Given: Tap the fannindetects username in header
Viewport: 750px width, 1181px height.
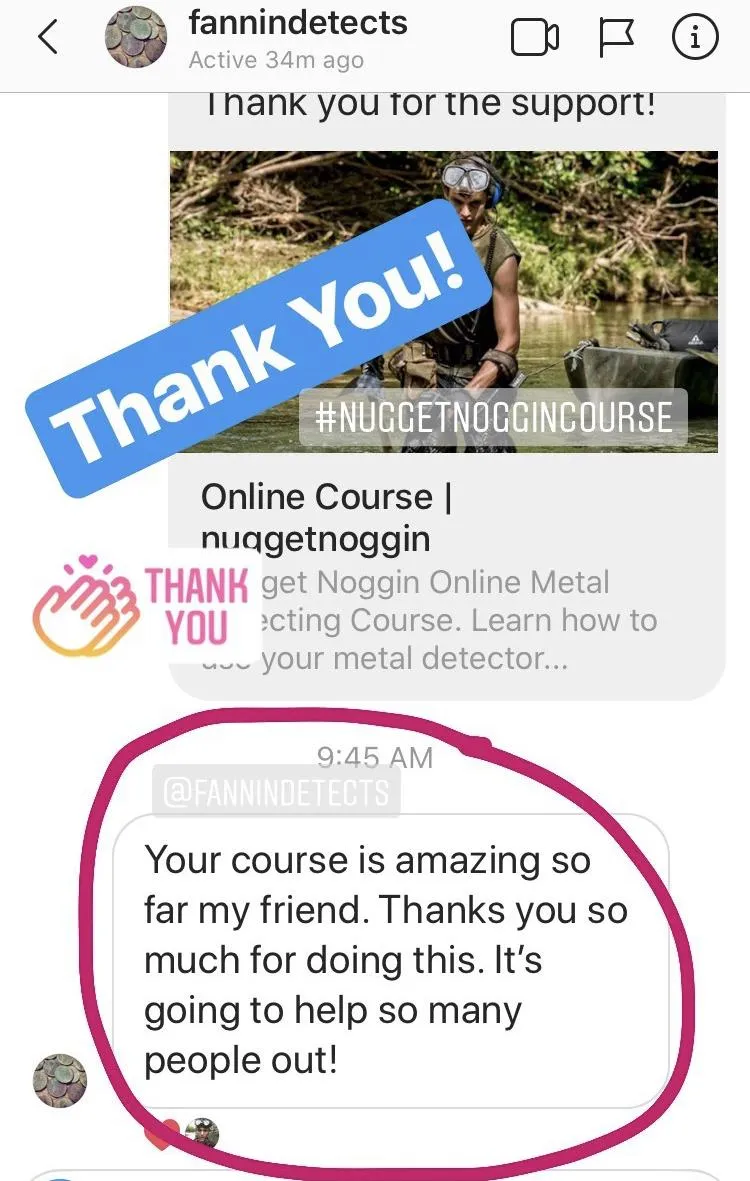Looking at the screenshot, I should (298, 23).
